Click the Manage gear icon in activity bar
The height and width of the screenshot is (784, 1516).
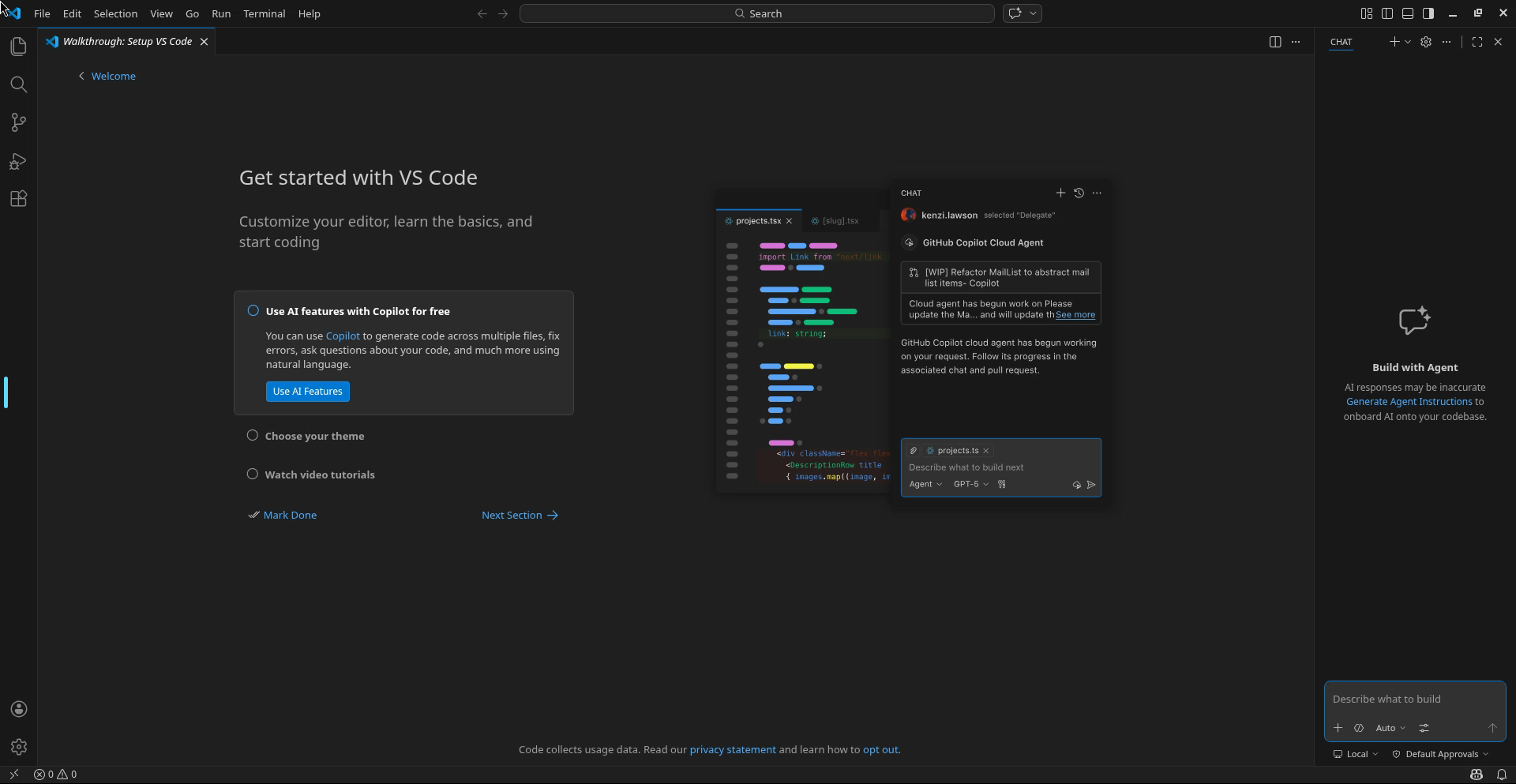pos(19,747)
